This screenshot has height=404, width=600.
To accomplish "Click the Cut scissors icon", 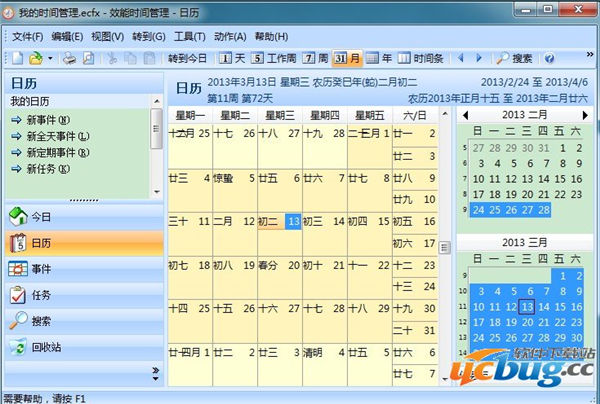I will click(x=112, y=58).
